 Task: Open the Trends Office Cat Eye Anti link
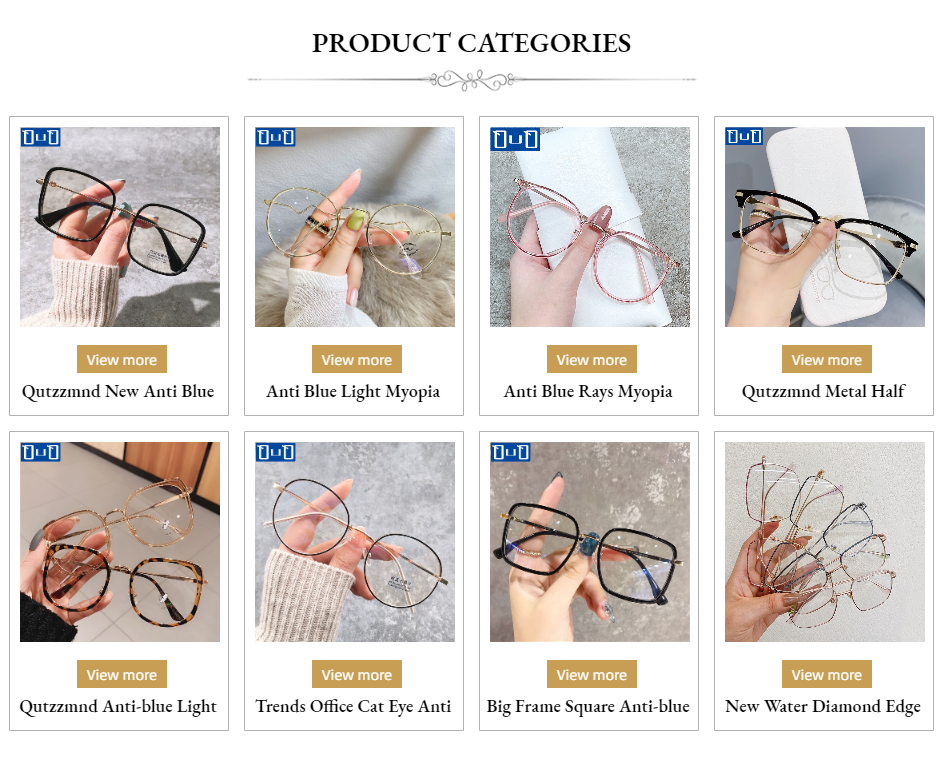[x=353, y=706]
